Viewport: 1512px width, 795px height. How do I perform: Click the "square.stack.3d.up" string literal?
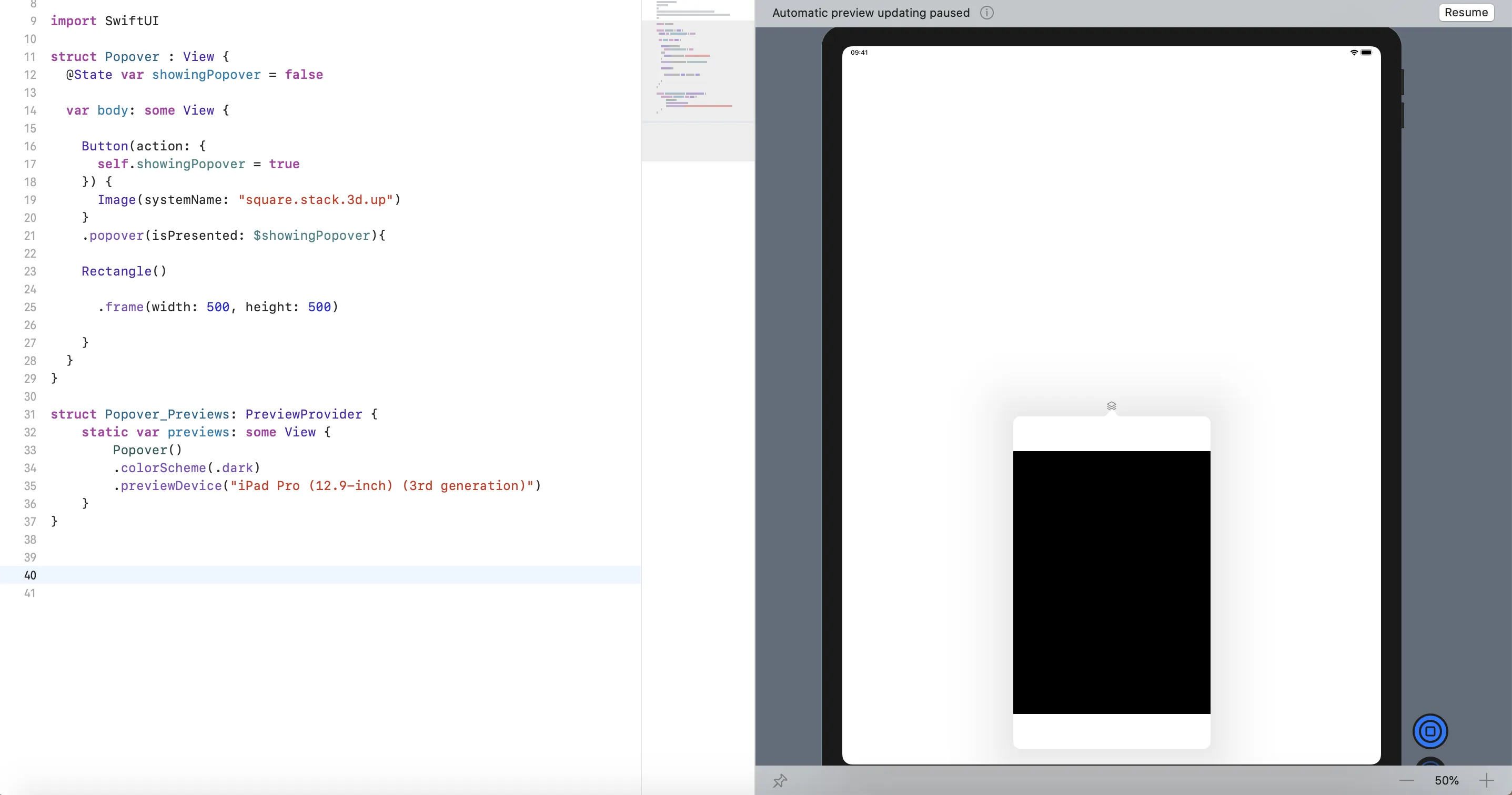click(x=315, y=200)
